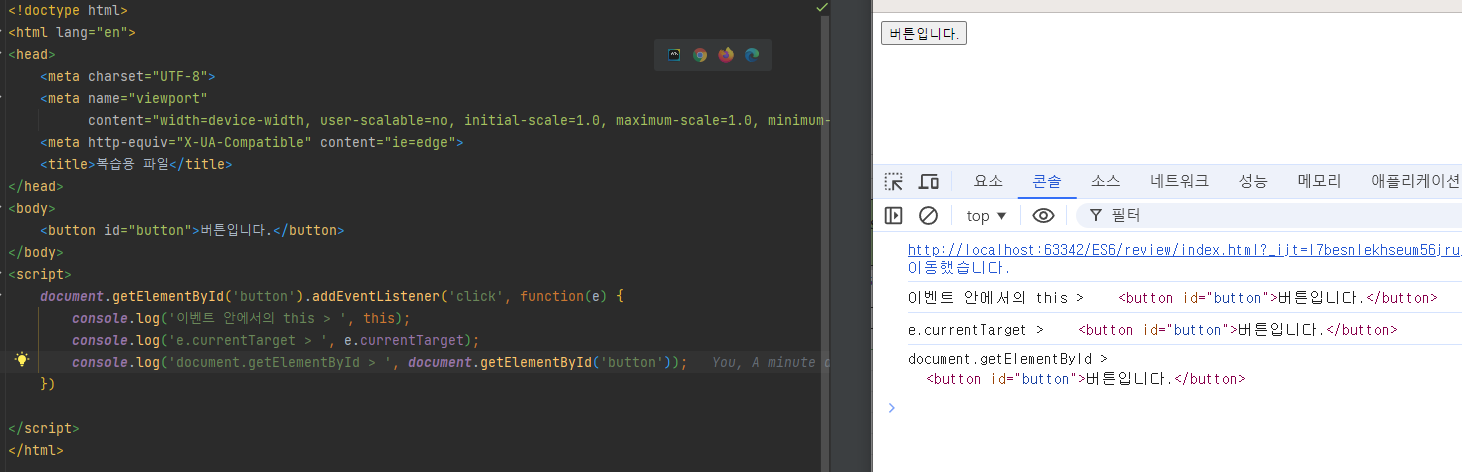The height and width of the screenshot is (472, 1462).
Task: Click the 이동했습니다. navigation message
Action: [x=958, y=268]
